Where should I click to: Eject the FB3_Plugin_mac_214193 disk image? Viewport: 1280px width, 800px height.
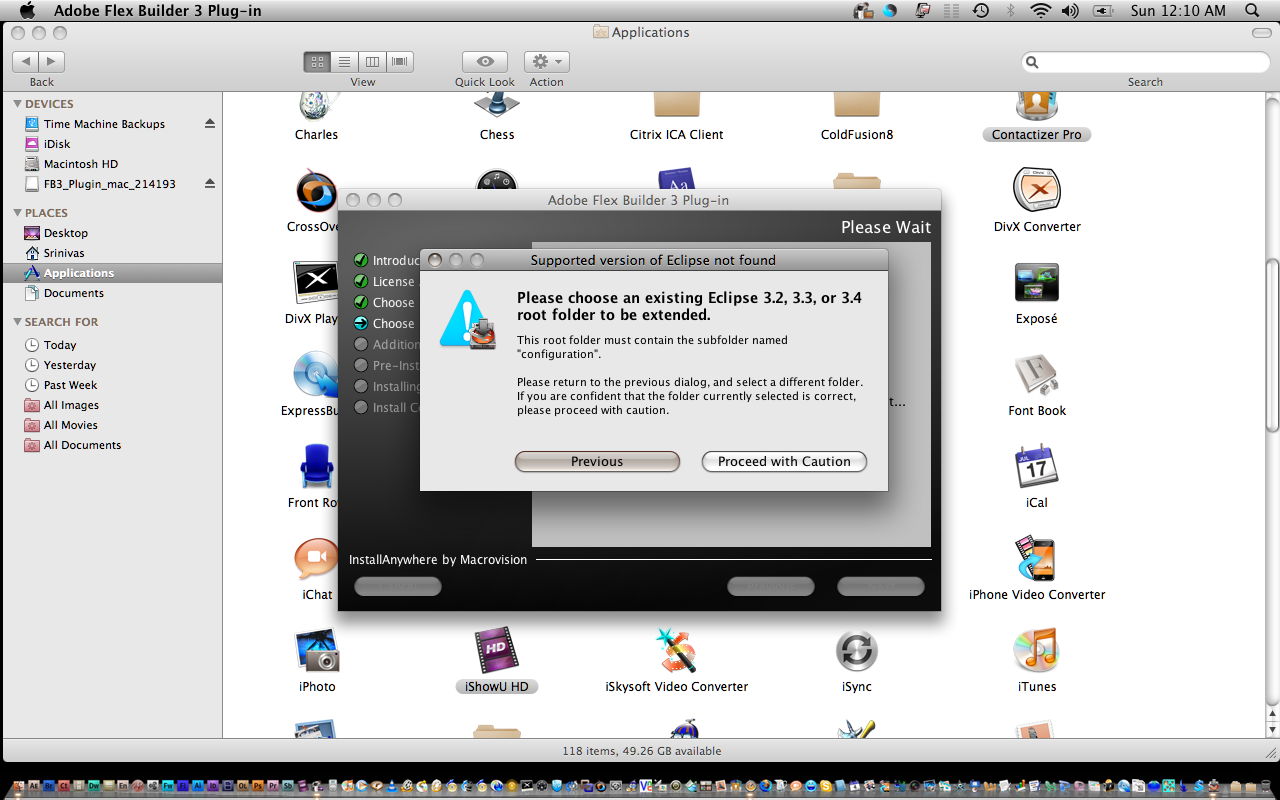(210, 184)
